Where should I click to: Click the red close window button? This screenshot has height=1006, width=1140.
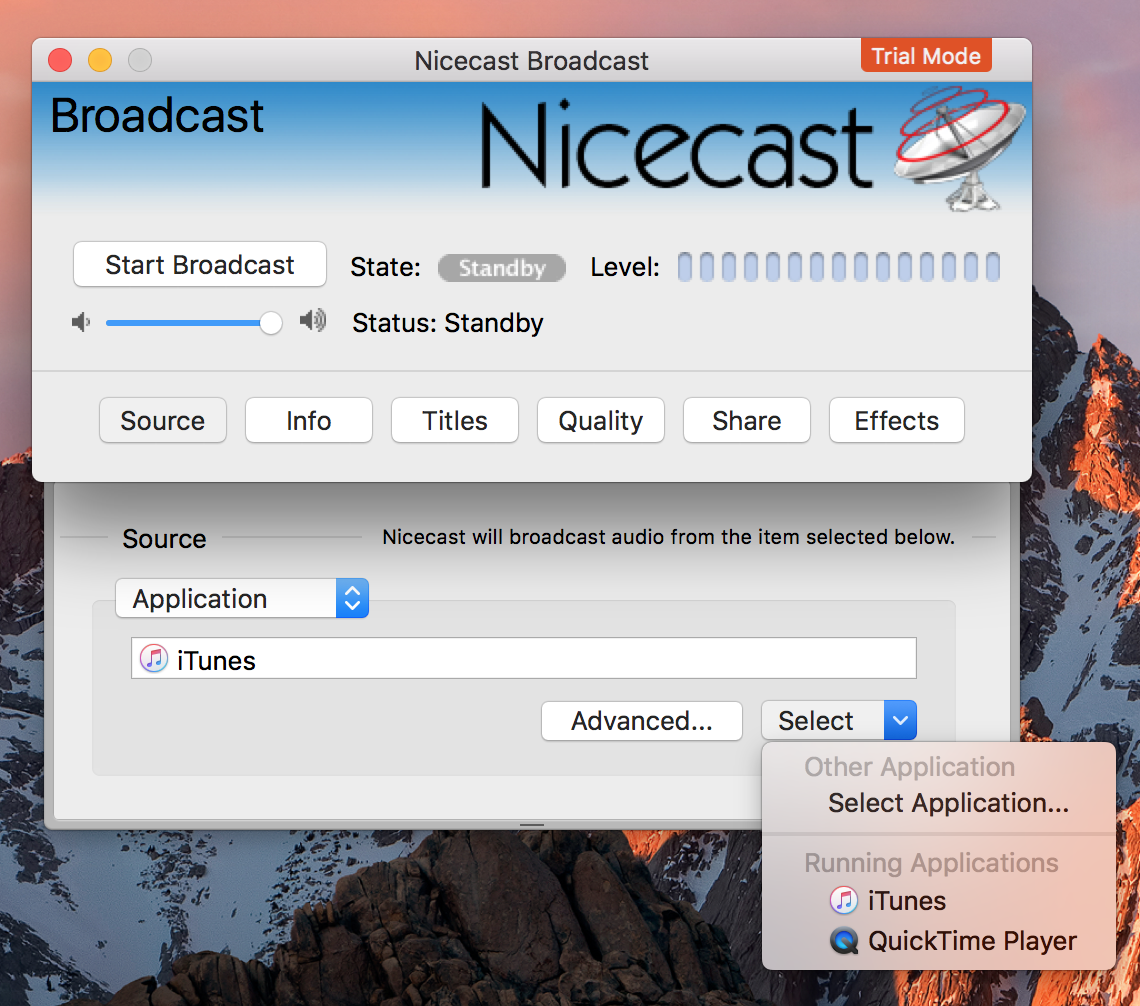click(60, 60)
